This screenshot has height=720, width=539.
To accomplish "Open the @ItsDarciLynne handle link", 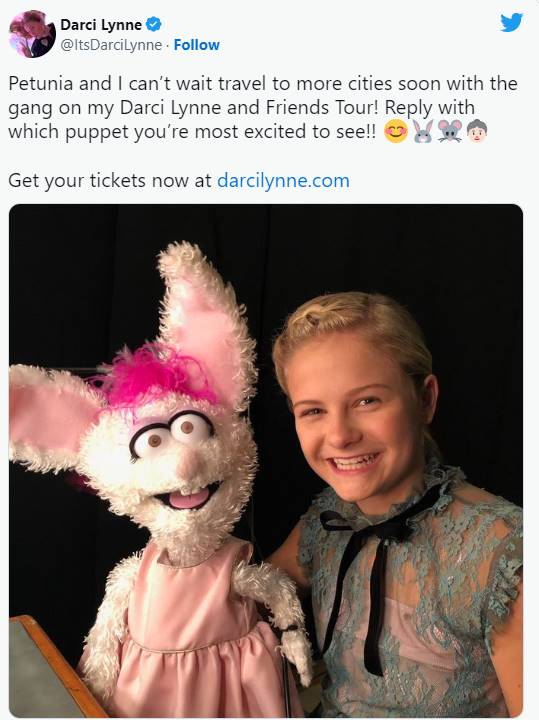I will pos(111,45).
